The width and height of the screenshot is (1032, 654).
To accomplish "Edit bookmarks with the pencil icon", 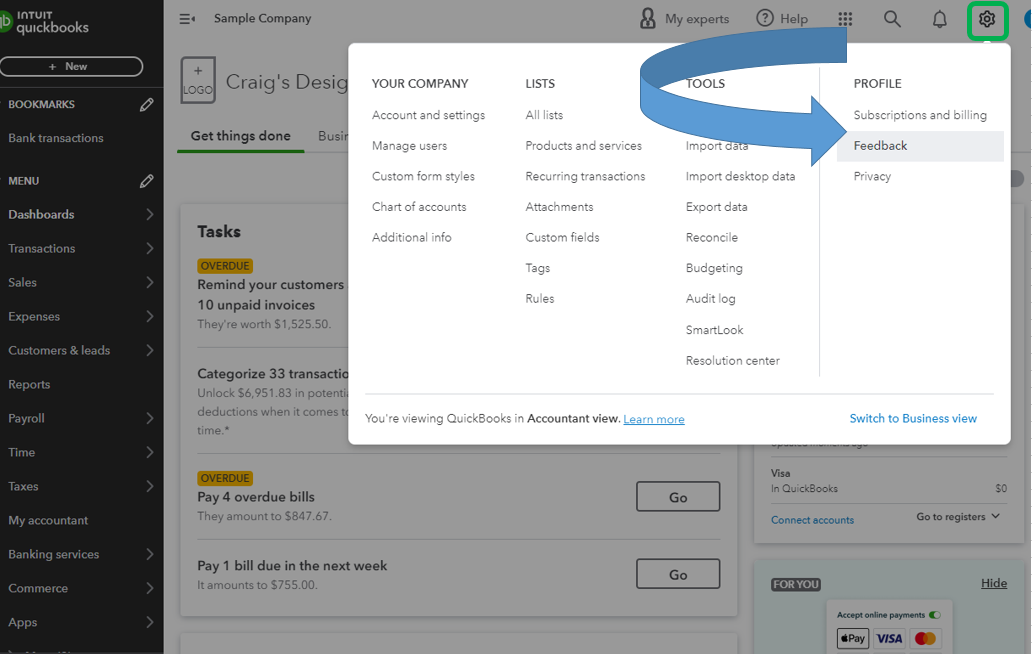I will 147,105.
